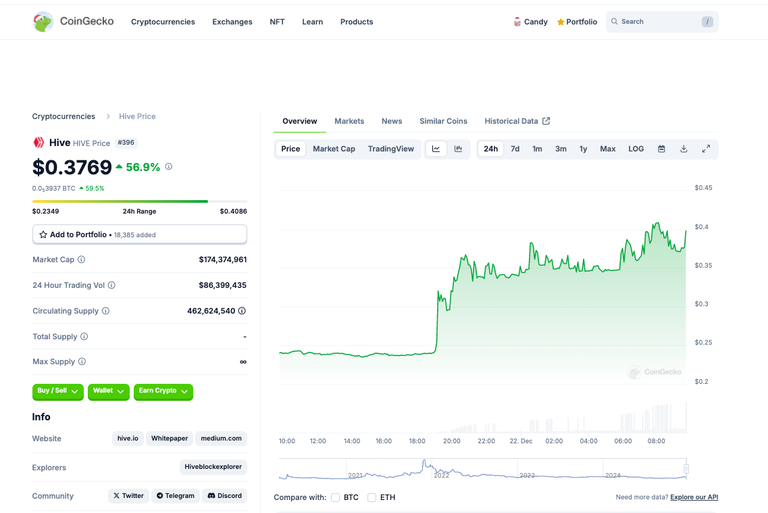Click the Total Supply info icon
This screenshot has height=513, width=768.
[84, 336]
